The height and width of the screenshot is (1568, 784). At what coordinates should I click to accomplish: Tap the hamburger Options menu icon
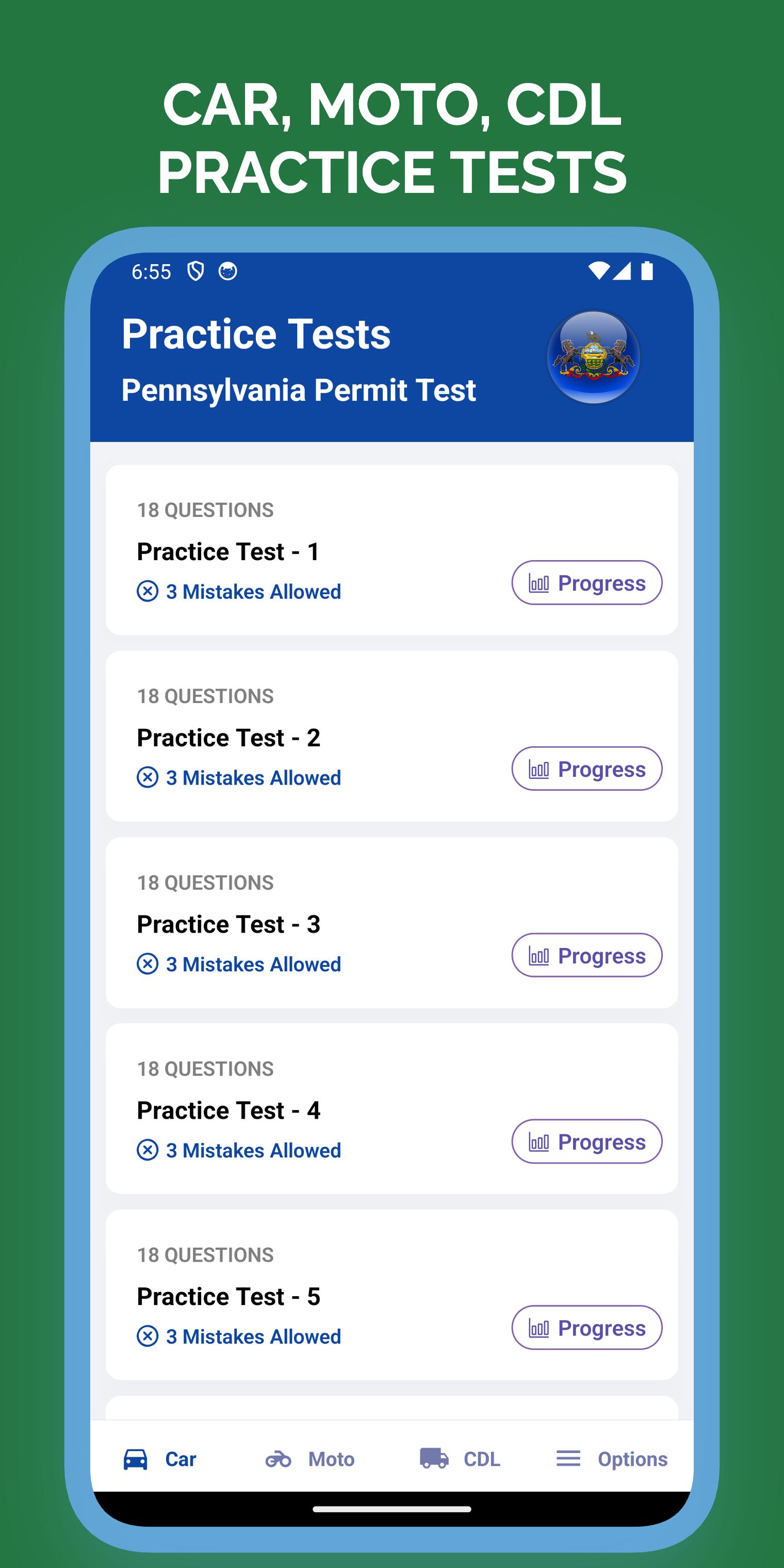pyautogui.click(x=568, y=1459)
